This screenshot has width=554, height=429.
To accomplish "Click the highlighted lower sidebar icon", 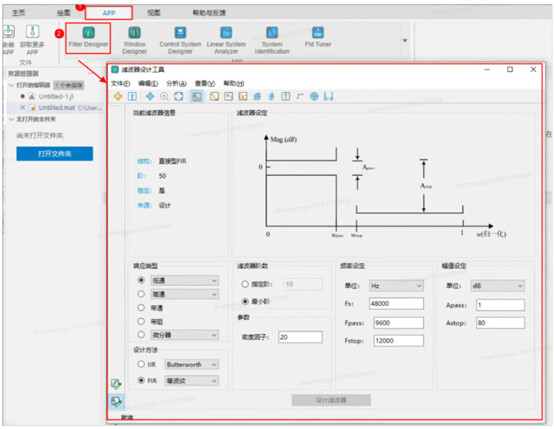I will (x=116, y=401).
